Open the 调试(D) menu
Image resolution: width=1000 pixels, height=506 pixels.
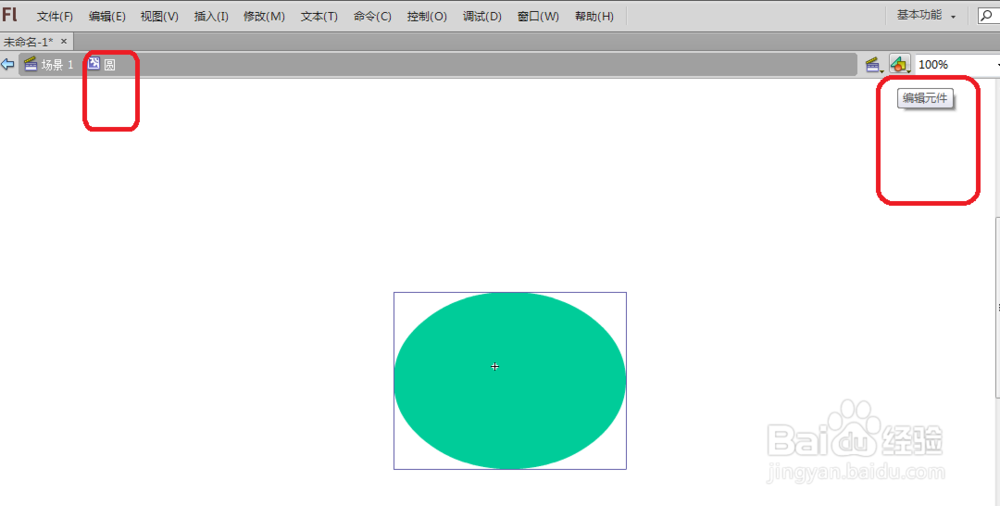pyautogui.click(x=482, y=17)
